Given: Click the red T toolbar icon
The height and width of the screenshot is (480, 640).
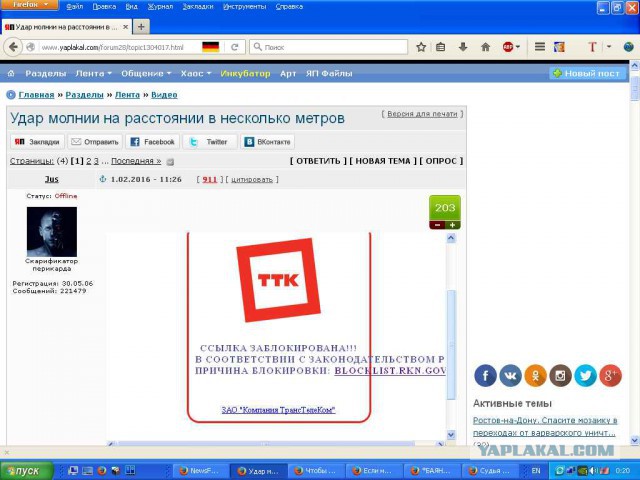Looking at the screenshot, I should (x=592, y=47).
